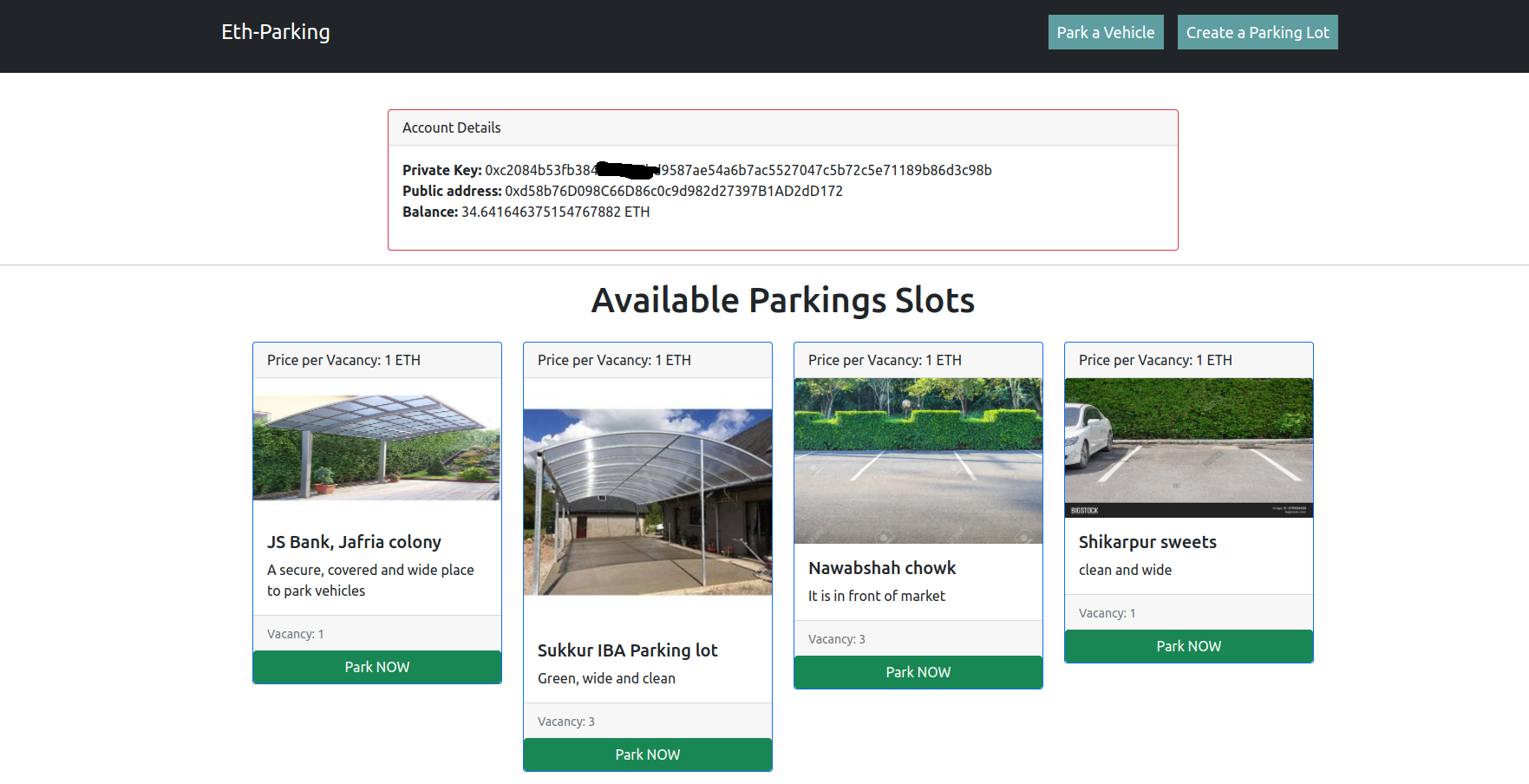
Task: Click the Available Parkings Slots heading
Action: tap(782, 300)
